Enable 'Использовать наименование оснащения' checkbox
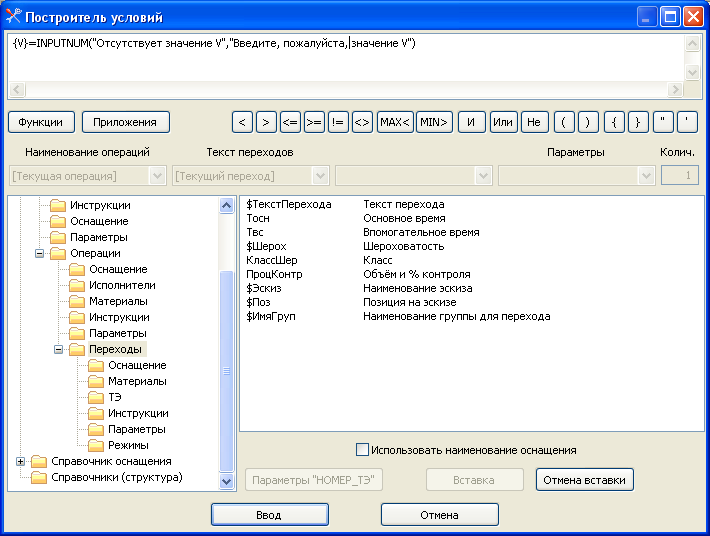710x536 pixels. click(363, 450)
